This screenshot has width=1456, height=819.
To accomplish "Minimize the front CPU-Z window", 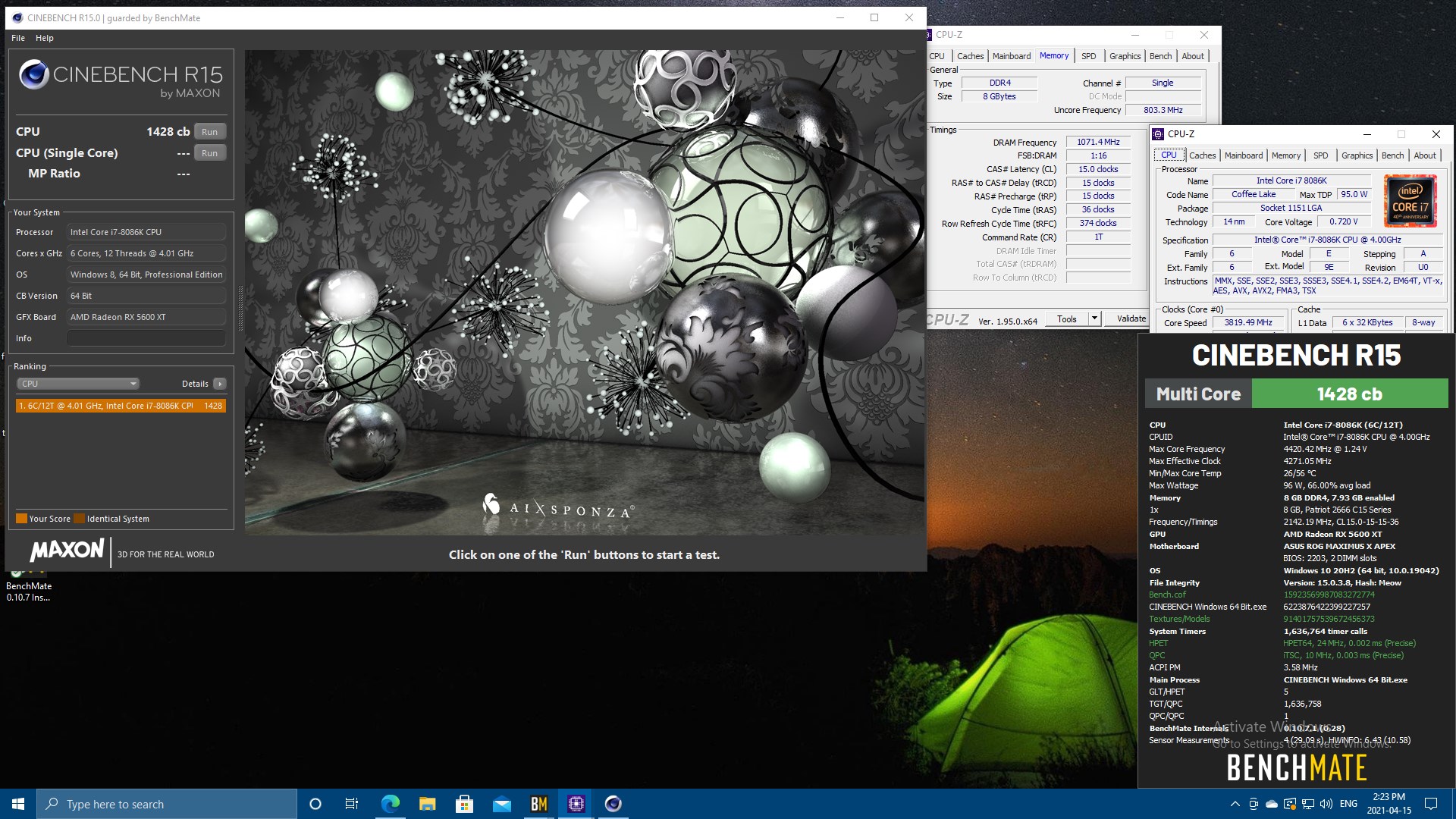I will pyautogui.click(x=1367, y=134).
